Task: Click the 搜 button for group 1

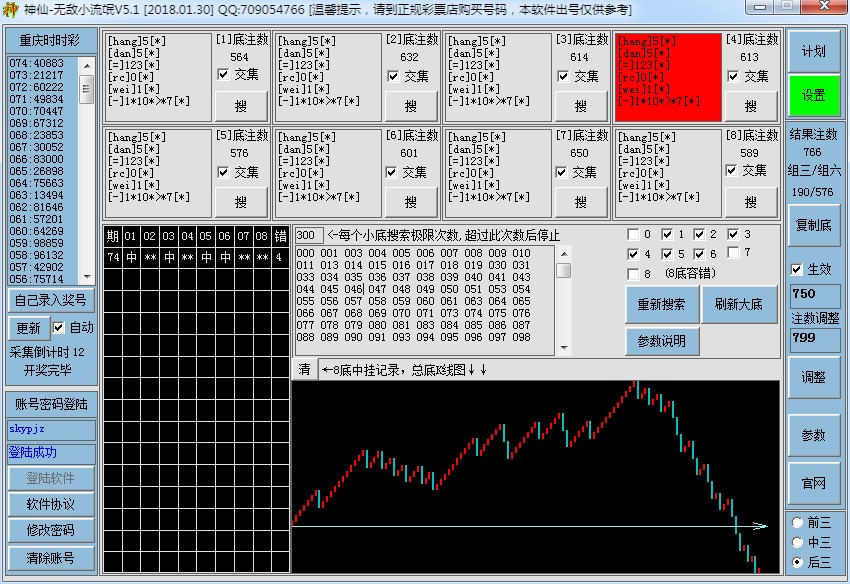Action: pos(240,105)
